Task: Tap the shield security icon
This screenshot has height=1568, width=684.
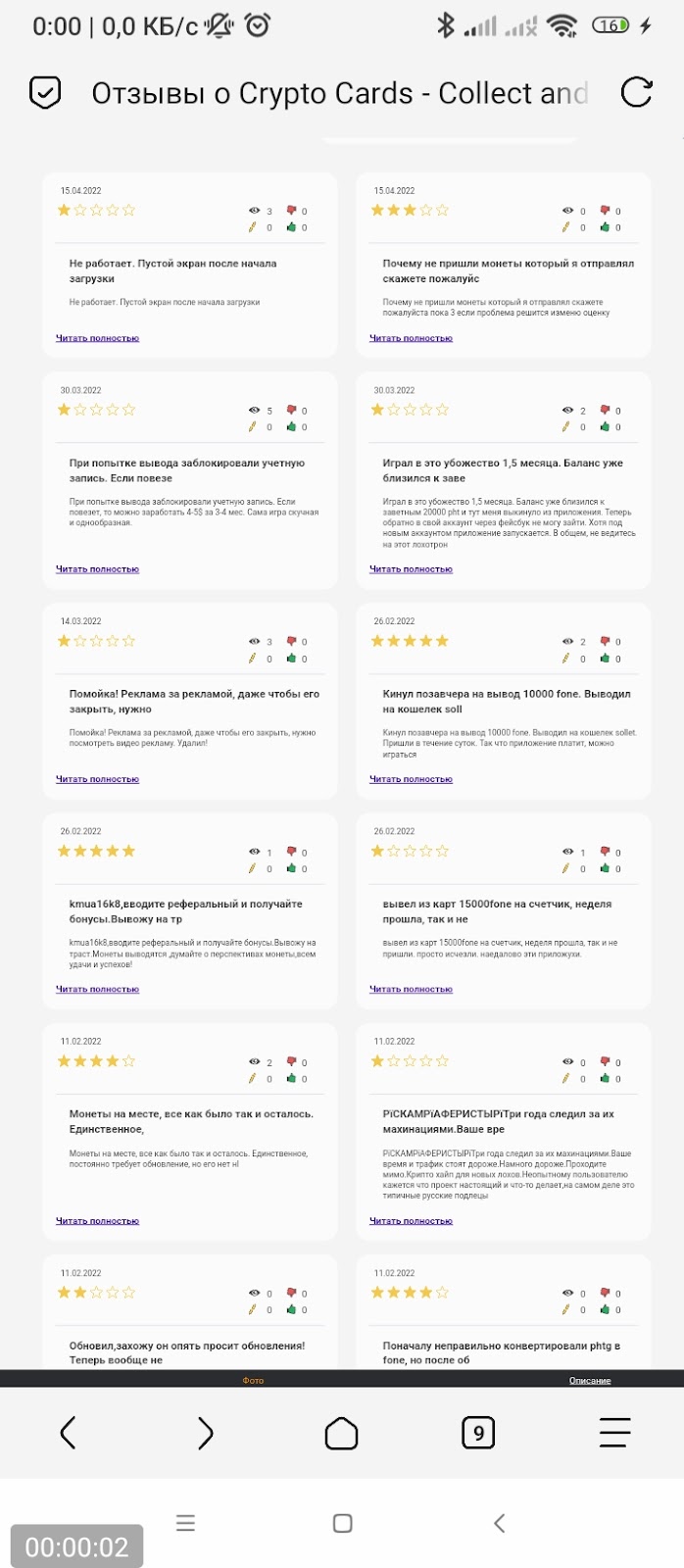Action: click(45, 92)
